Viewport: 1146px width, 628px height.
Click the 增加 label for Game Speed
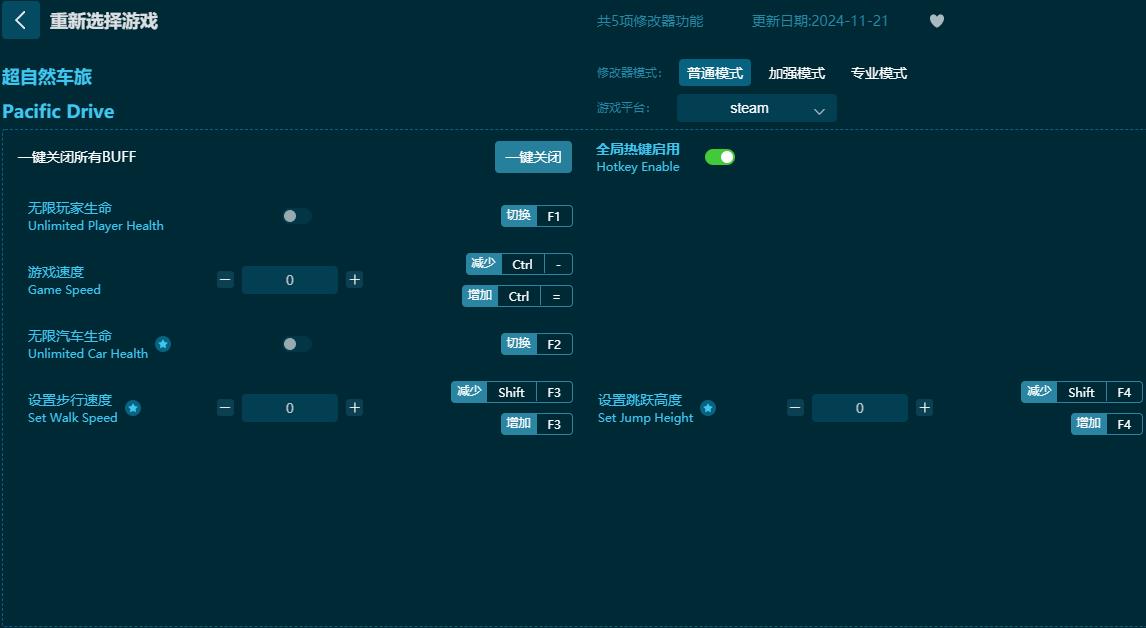point(480,297)
